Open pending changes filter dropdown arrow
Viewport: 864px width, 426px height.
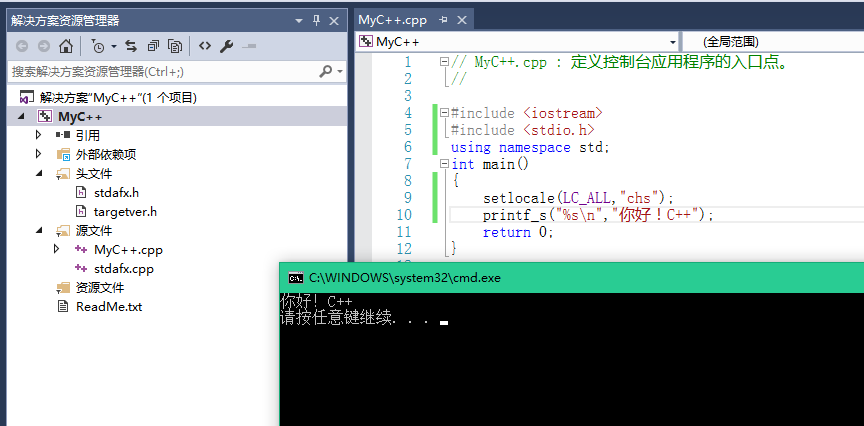(x=114, y=46)
